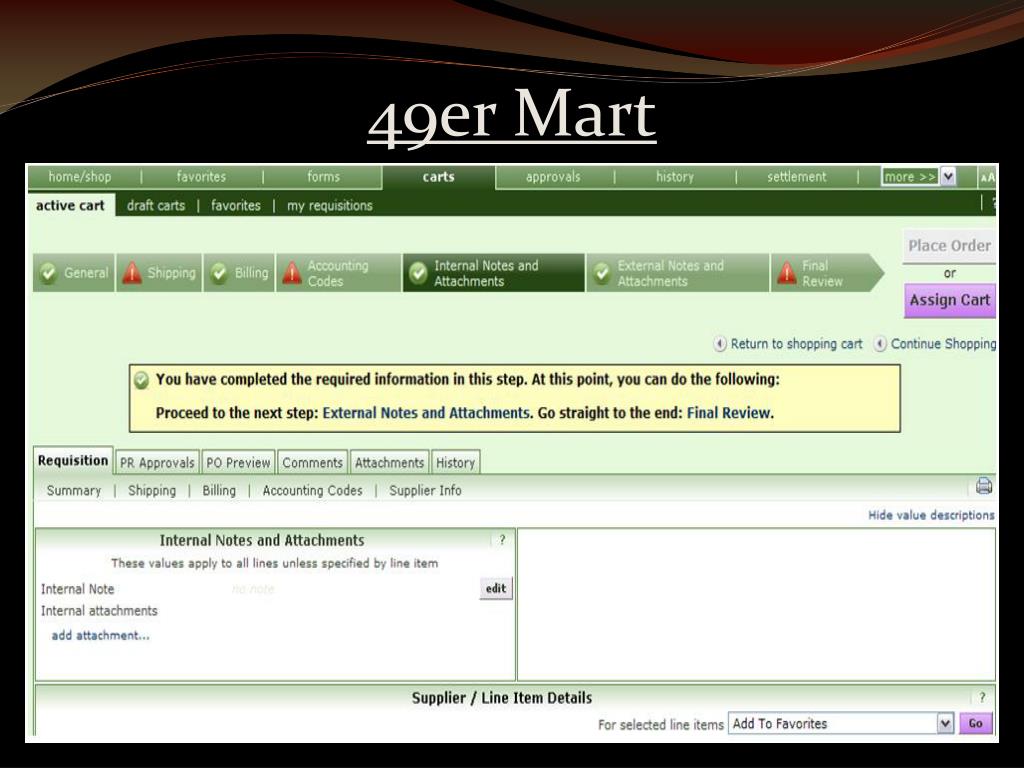Go to Billing section link under Requisition
This screenshot has height=768, width=1024.
(x=219, y=490)
